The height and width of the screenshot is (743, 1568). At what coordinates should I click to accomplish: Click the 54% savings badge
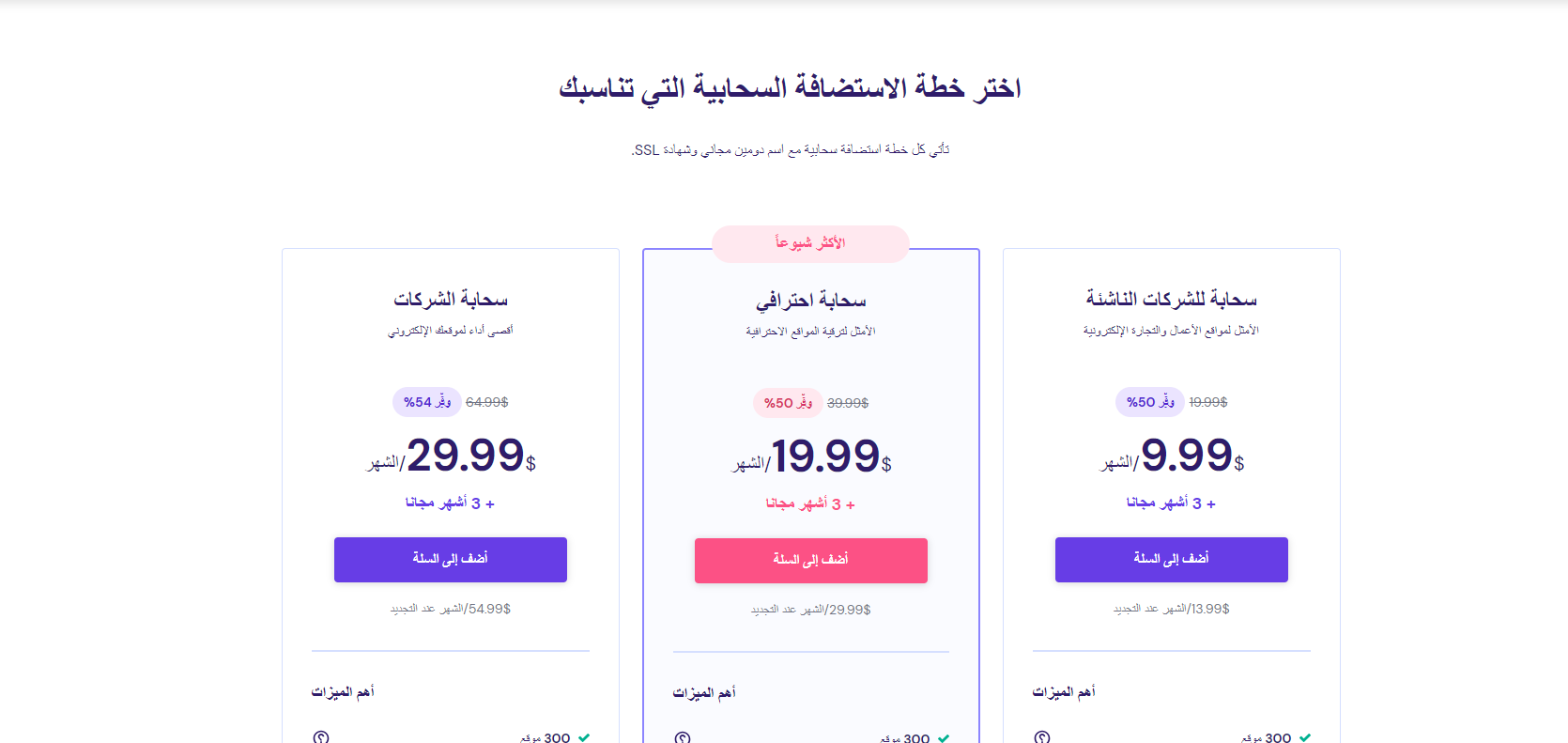click(427, 402)
